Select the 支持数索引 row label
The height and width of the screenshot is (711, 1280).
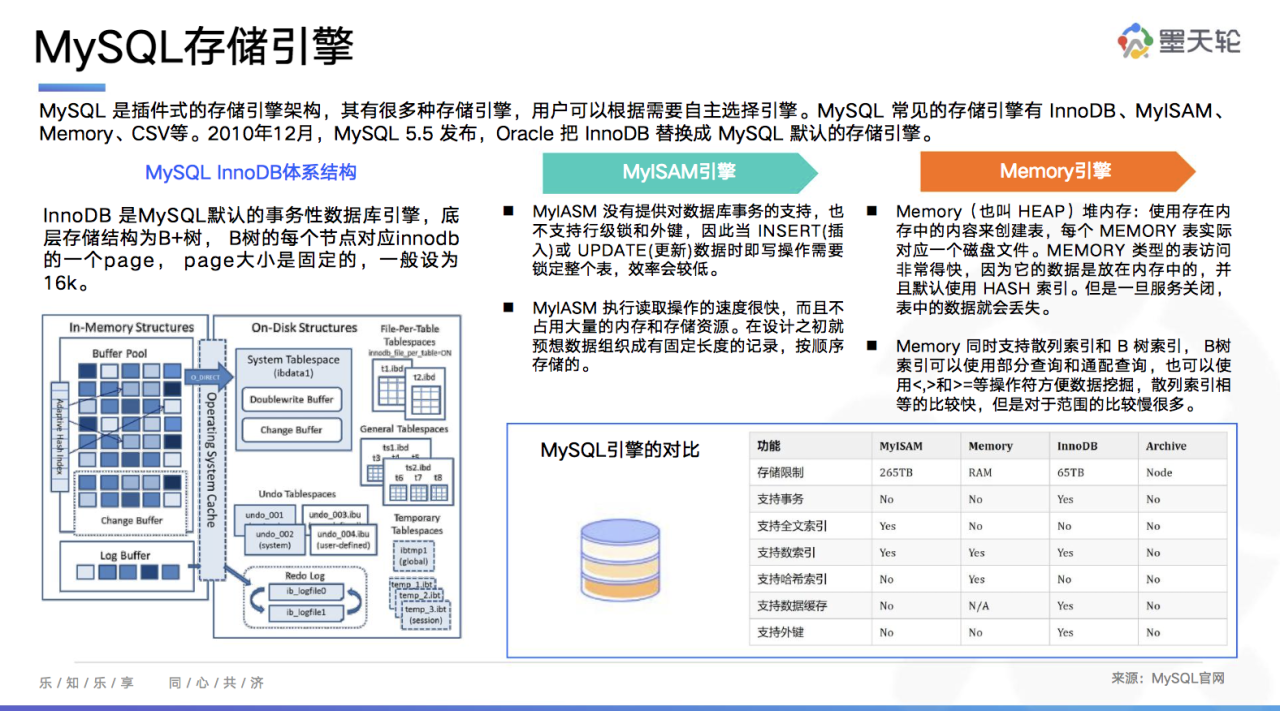click(786, 552)
